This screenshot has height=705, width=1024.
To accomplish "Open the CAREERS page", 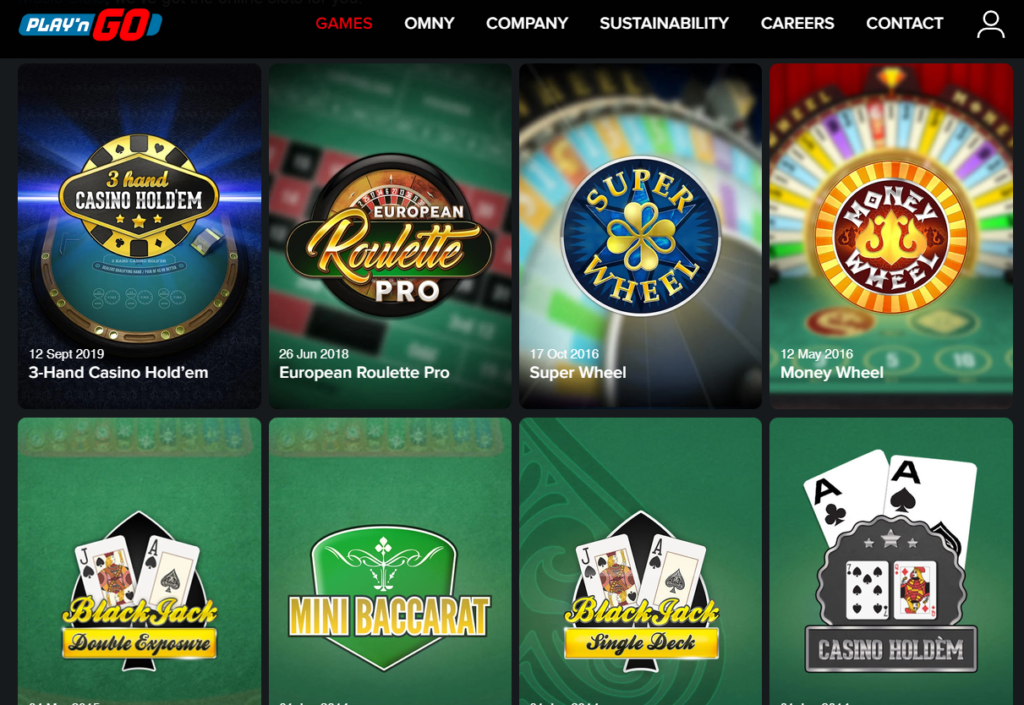I will (x=797, y=24).
